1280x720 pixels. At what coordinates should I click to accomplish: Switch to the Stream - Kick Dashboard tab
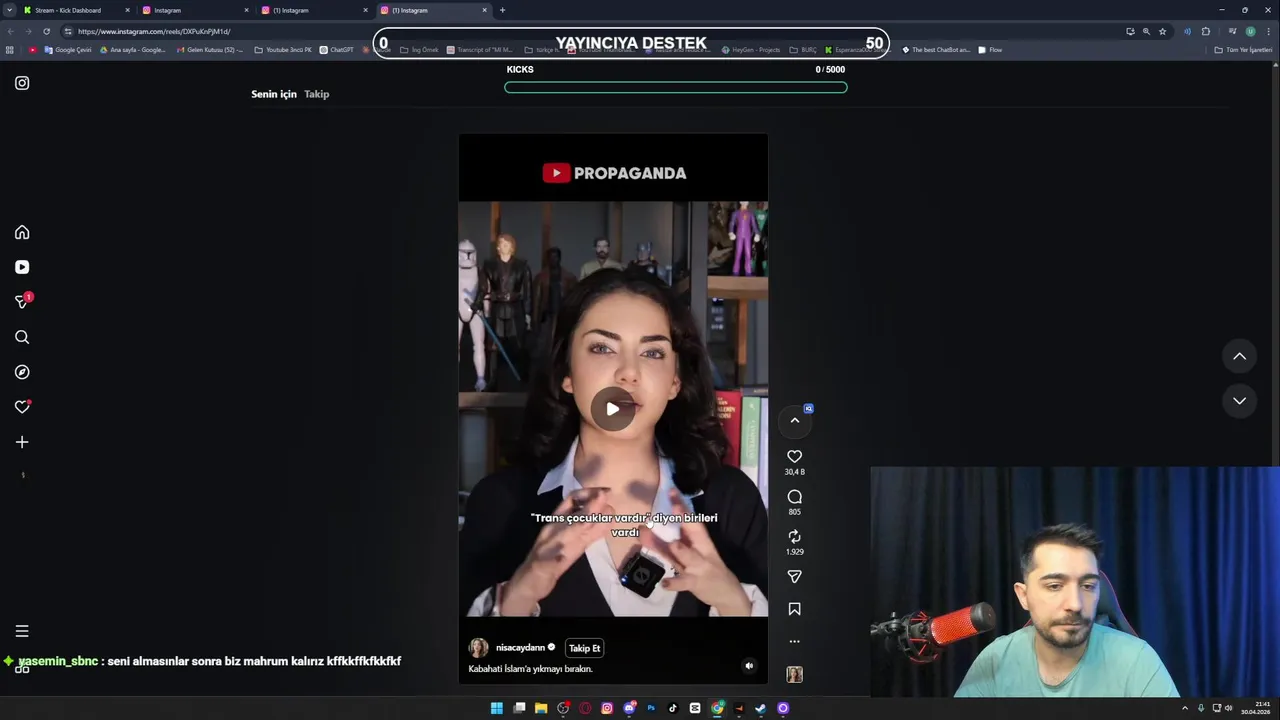coord(76,10)
